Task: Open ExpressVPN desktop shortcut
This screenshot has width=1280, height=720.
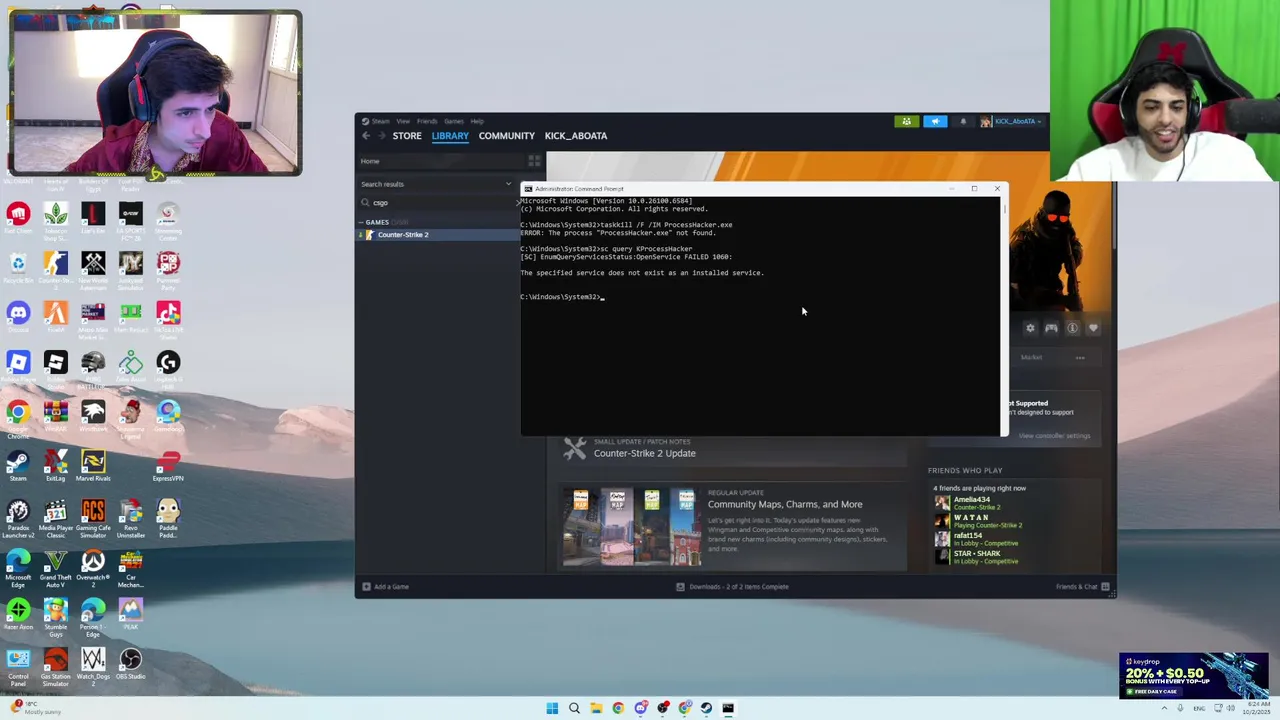Action: point(168,467)
